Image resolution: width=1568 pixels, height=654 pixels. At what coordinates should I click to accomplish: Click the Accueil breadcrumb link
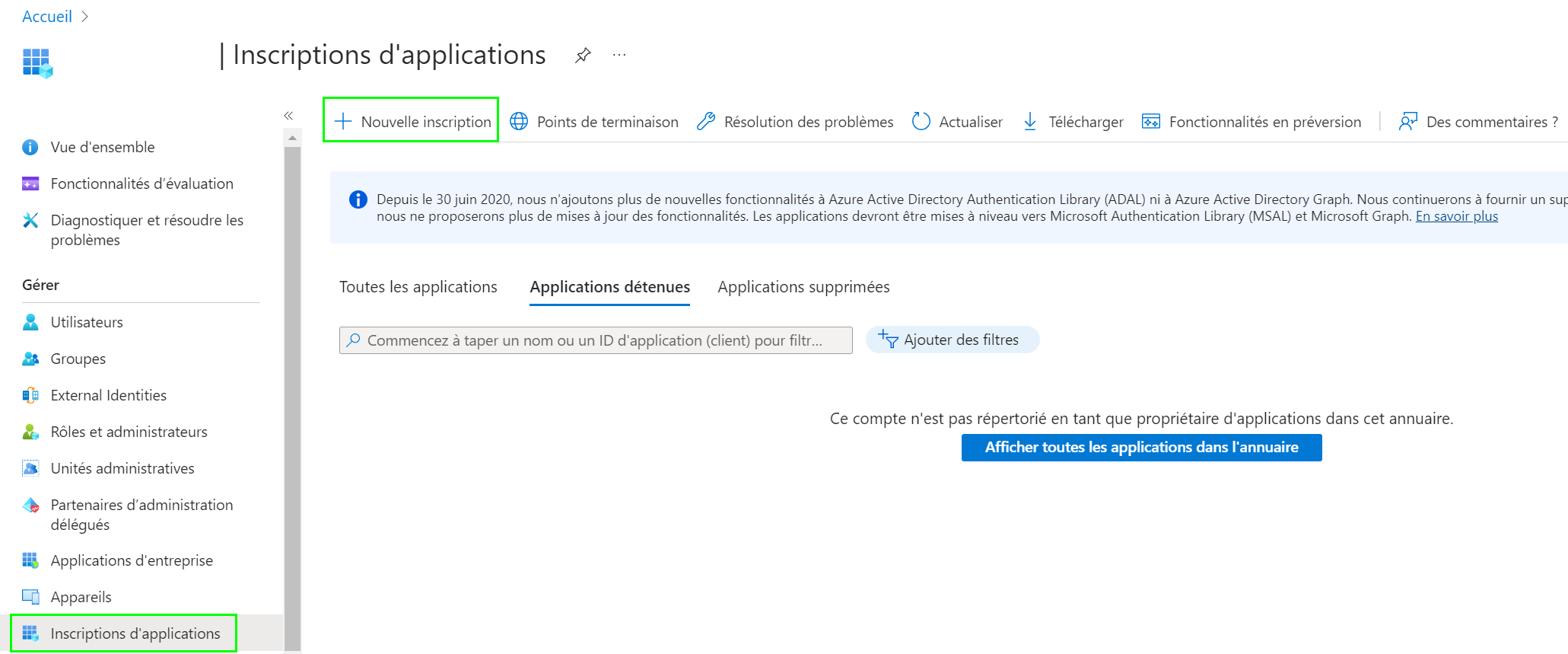point(46,17)
